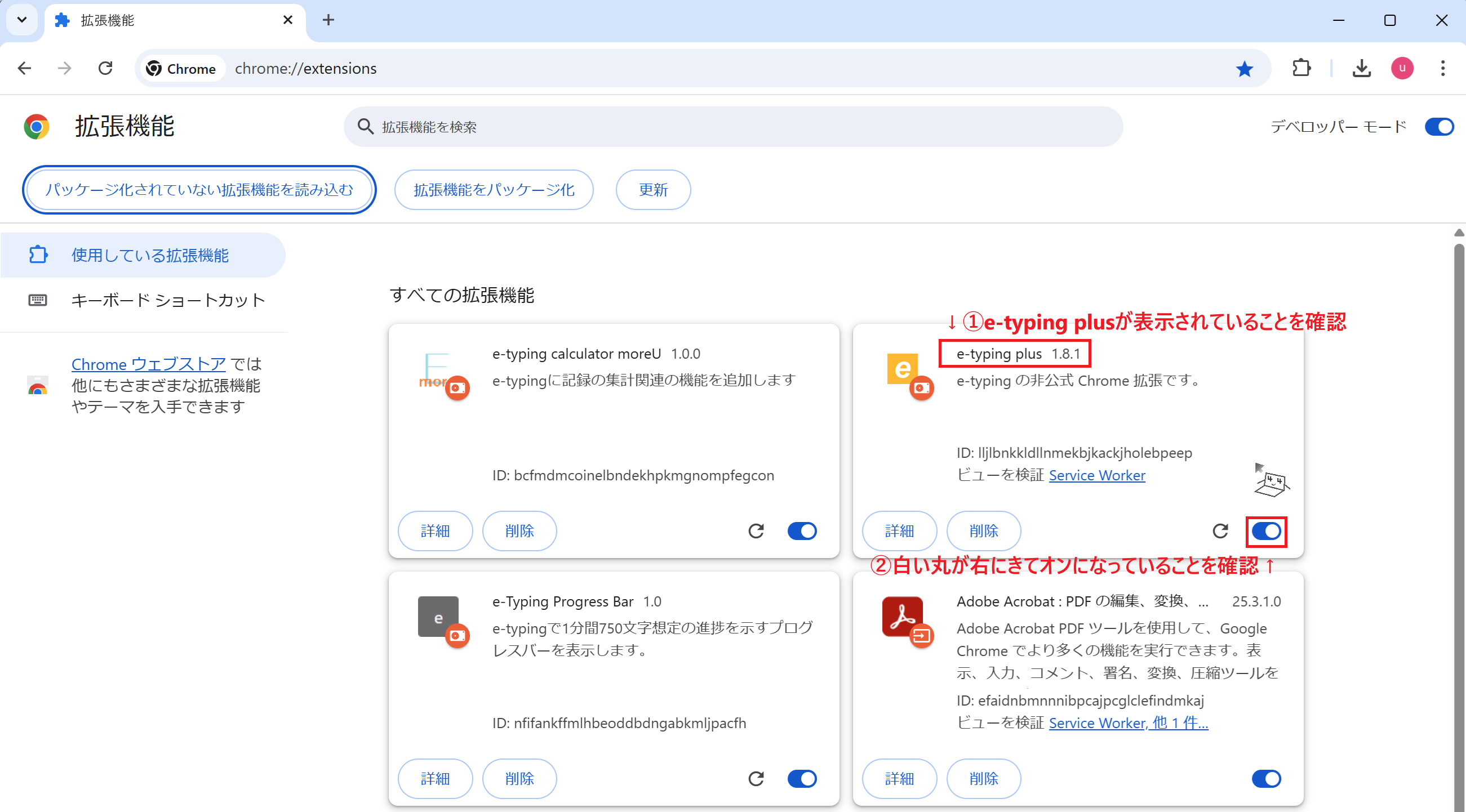
Task: Click the chrome://extensions address bar
Action: click(702, 68)
